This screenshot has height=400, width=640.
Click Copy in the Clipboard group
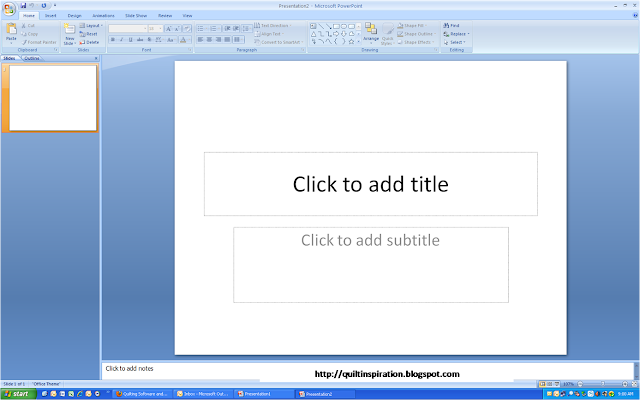click(x=29, y=34)
